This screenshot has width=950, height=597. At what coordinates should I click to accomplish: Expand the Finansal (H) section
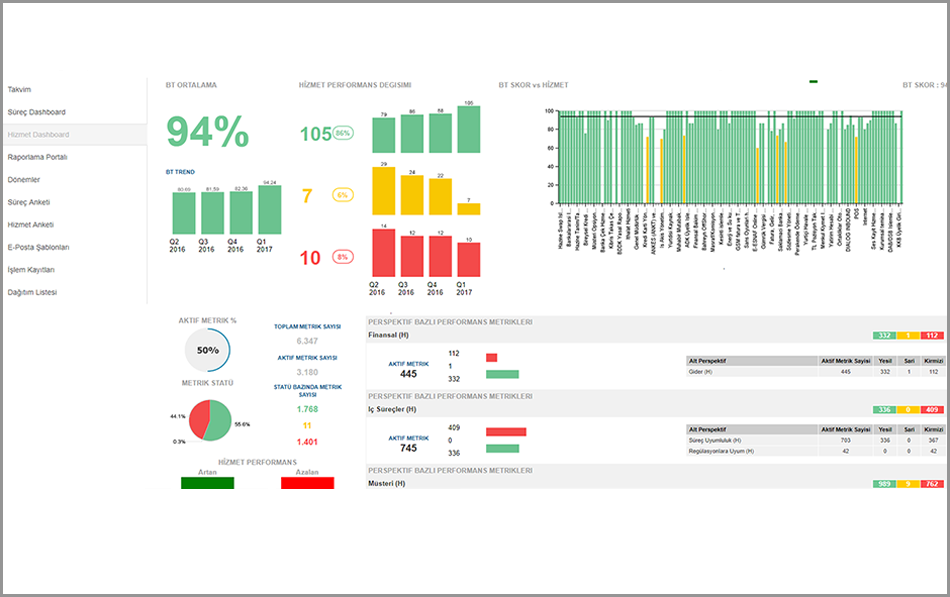(388, 335)
